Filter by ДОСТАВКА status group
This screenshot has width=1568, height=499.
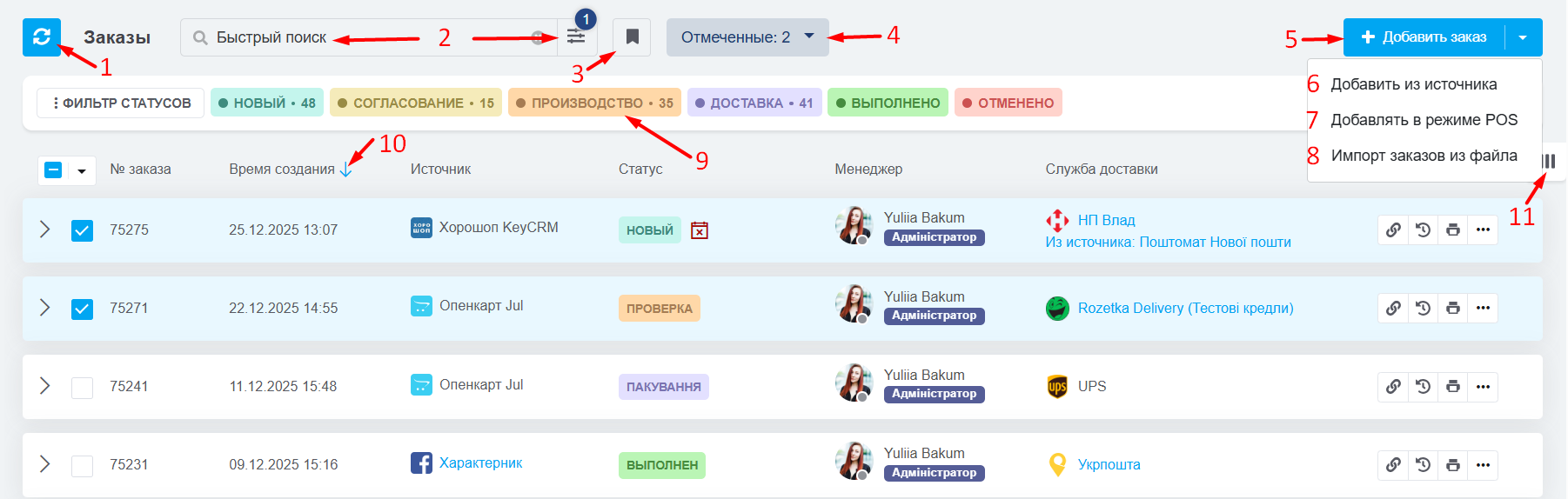tap(754, 103)
